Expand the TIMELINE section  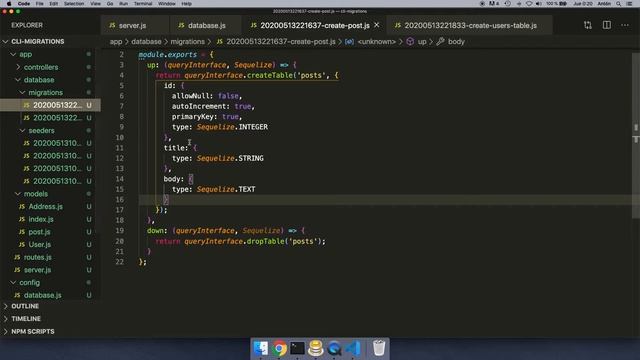[50, 319]
